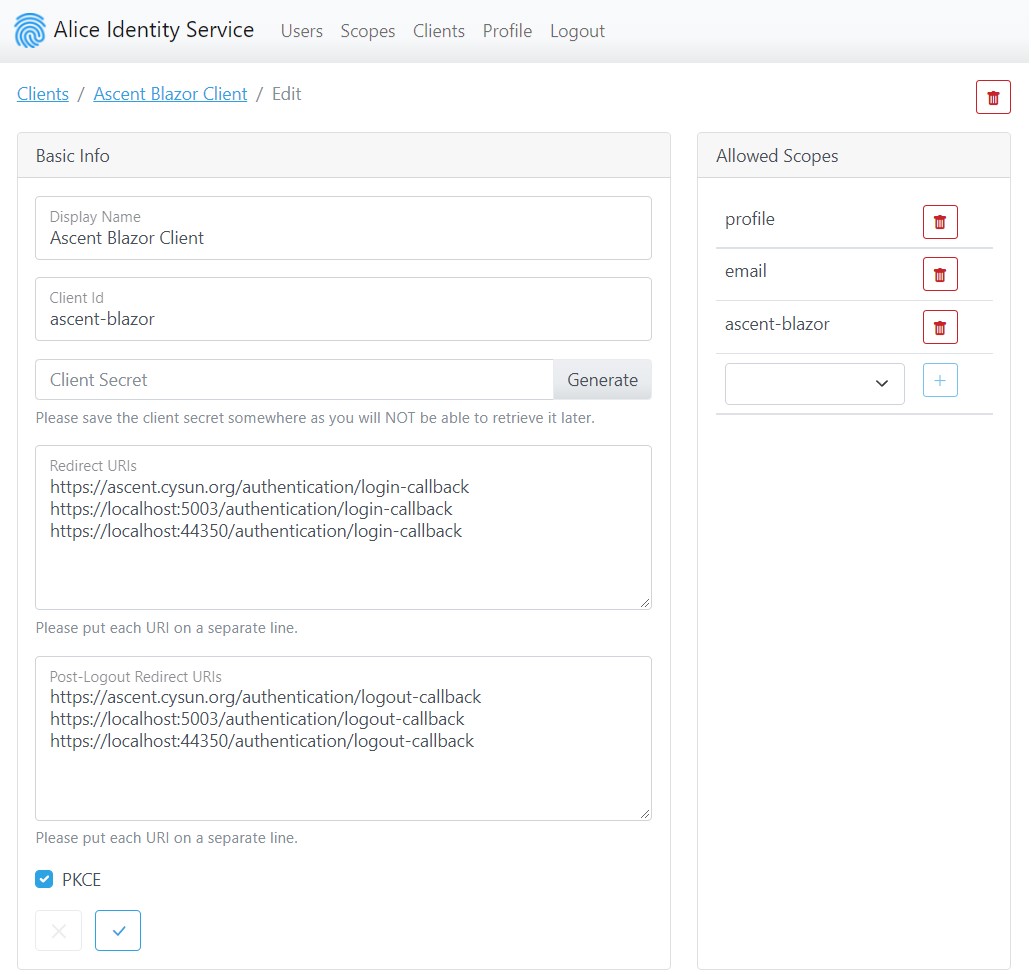
Task: Open the Users menu item
Action: click(x=301, y=31)
